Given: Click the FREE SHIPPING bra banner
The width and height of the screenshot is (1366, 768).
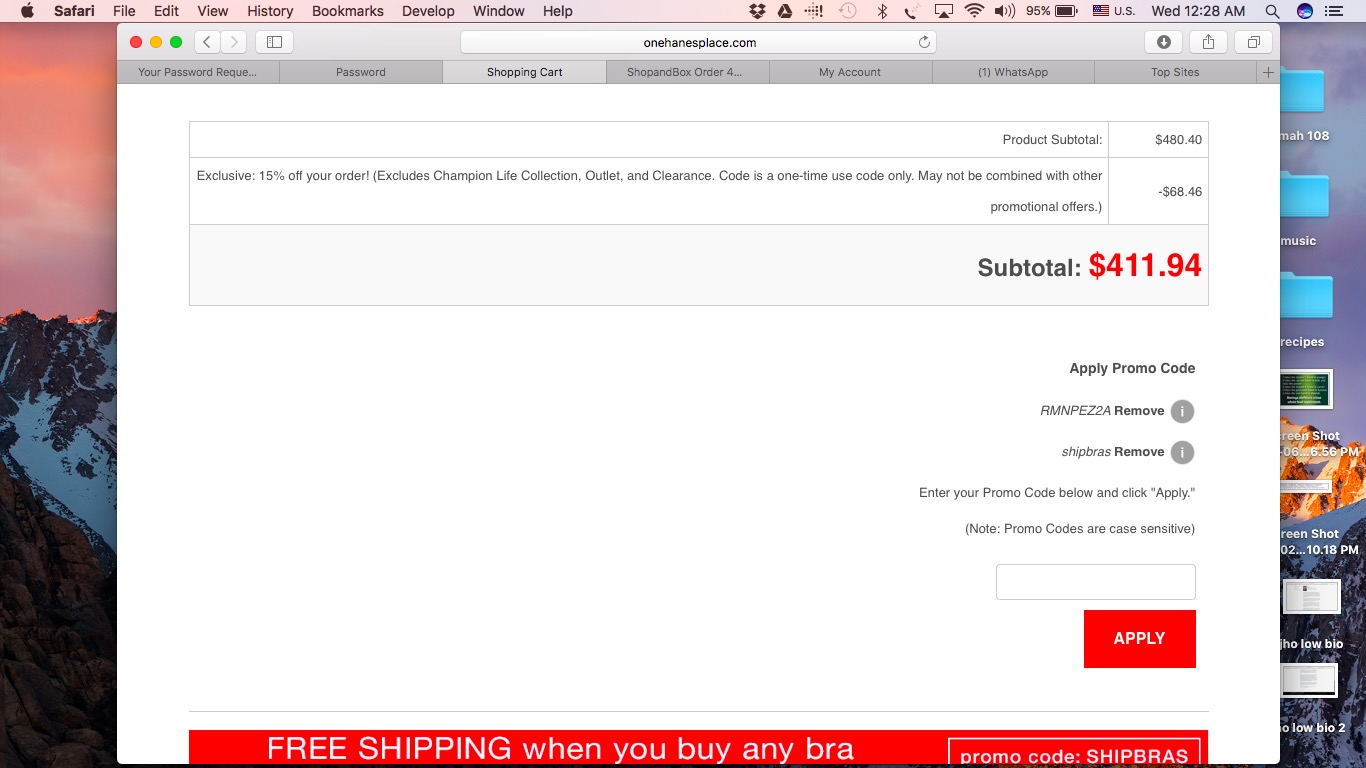Looking at the screenshot, I should pos(698,747).
